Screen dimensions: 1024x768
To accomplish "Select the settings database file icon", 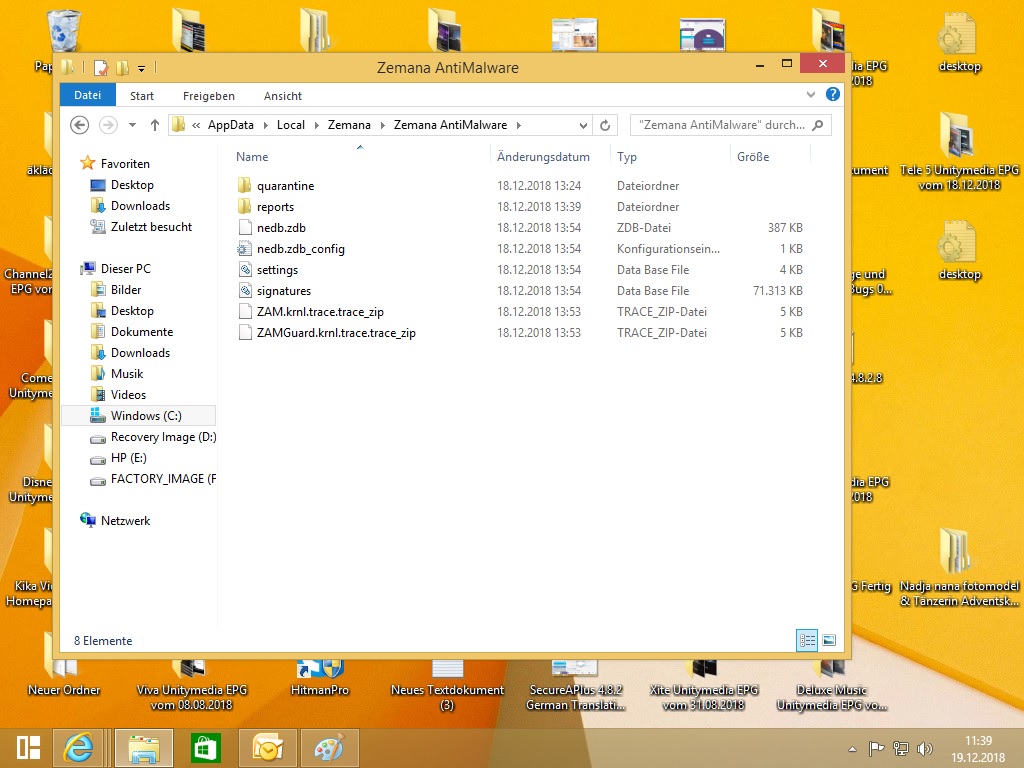I will coord(244,270).
